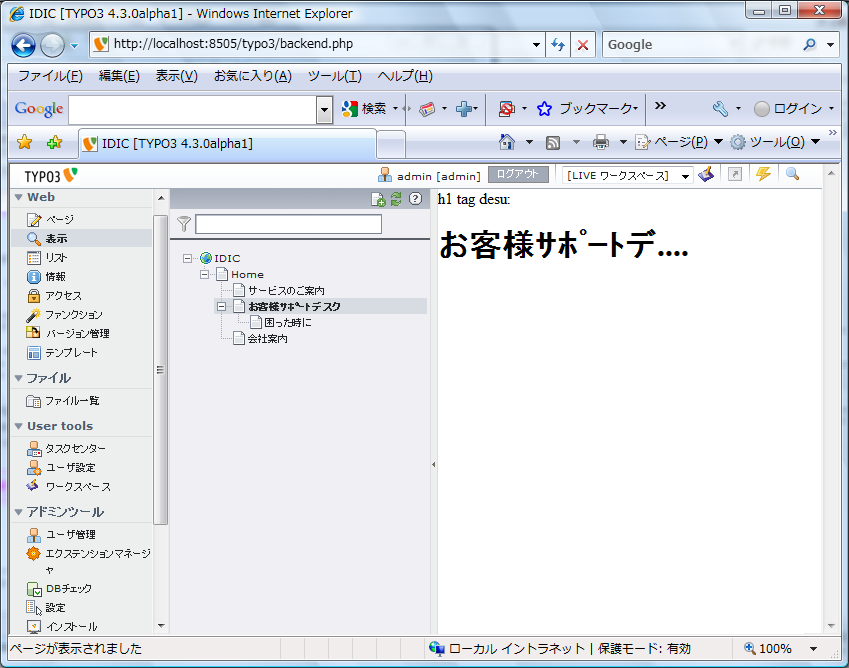Open the address bar history dropdown
Screen dimensions: 849x668
click(536, 45)
